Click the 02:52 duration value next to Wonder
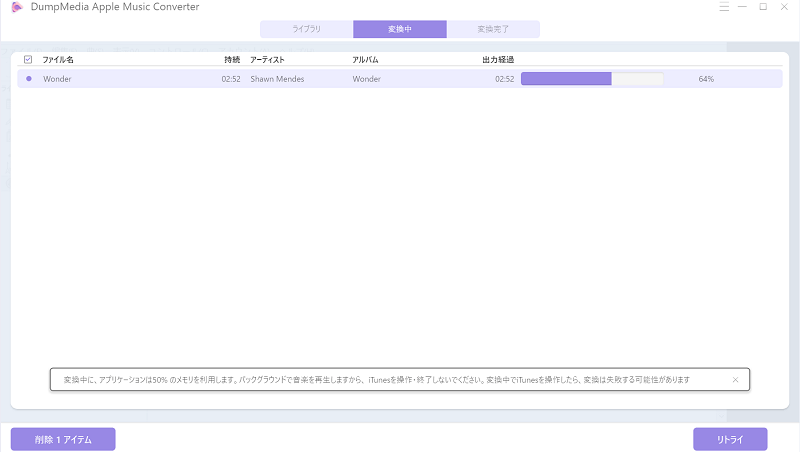The image size is (800, 452). pyautogui.click(x=231, y=79)
